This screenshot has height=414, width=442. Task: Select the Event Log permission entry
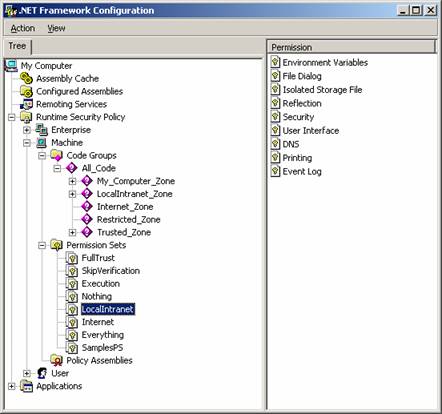point(302,171)
